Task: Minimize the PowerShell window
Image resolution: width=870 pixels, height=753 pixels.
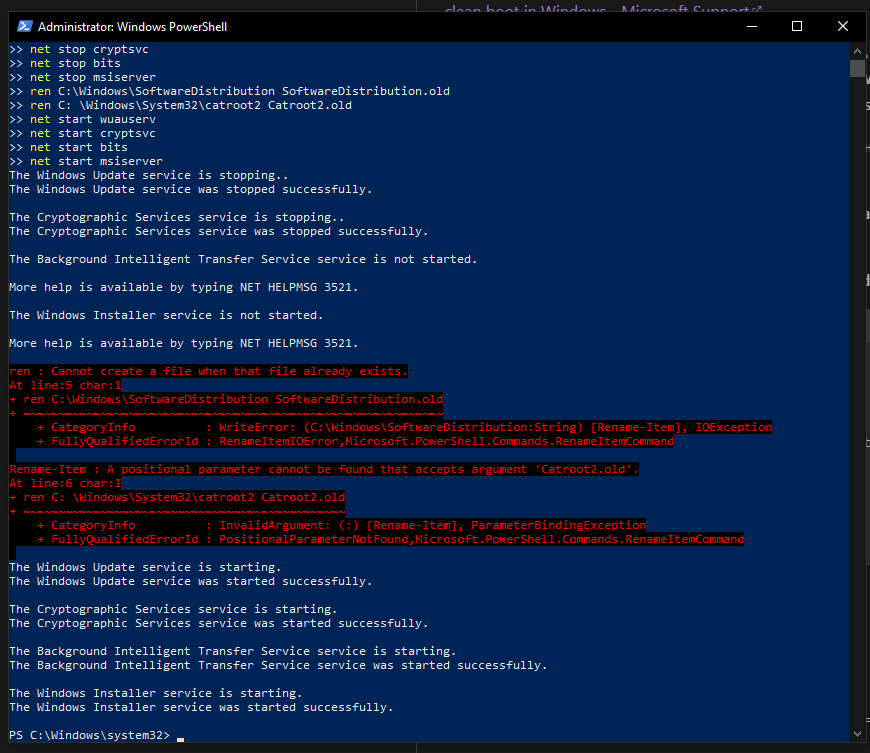Action: [752, 26]
